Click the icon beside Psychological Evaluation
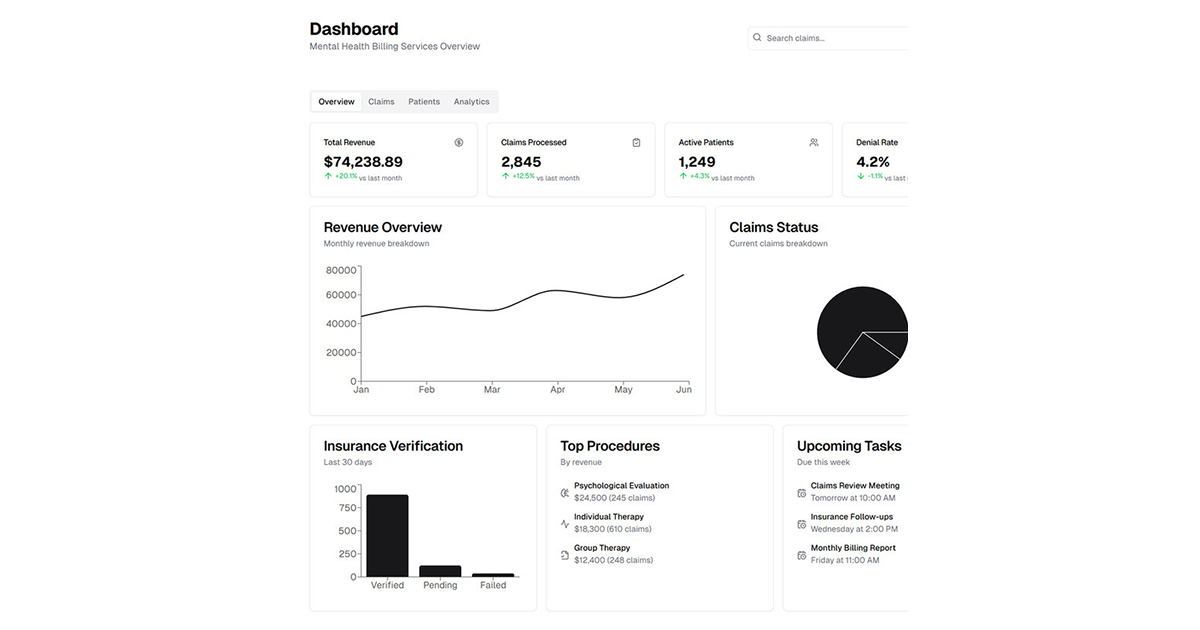The width and height of the screenshot is (1200, 630). 565,492
